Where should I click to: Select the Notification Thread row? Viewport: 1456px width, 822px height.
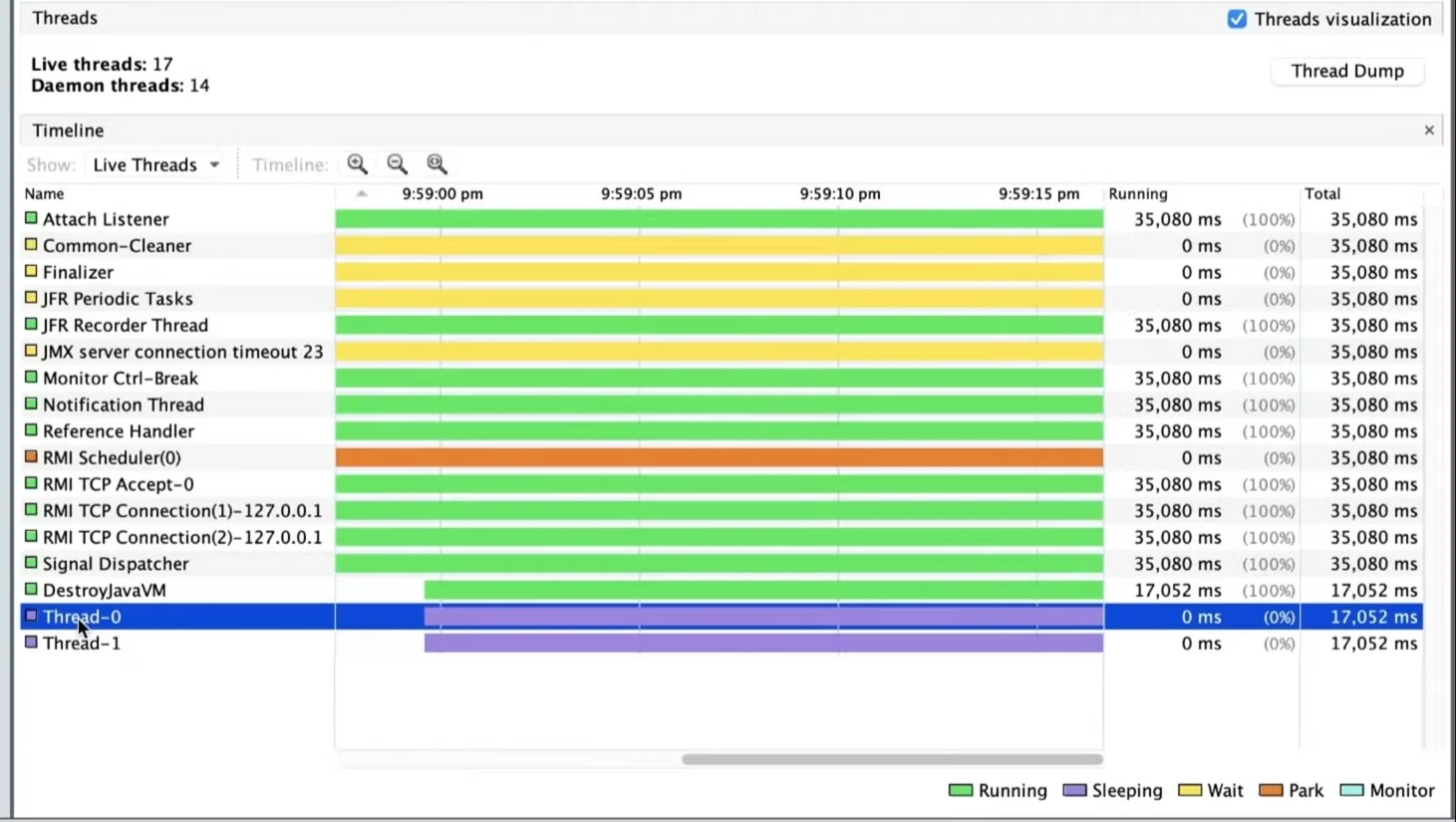click(722, 405)
